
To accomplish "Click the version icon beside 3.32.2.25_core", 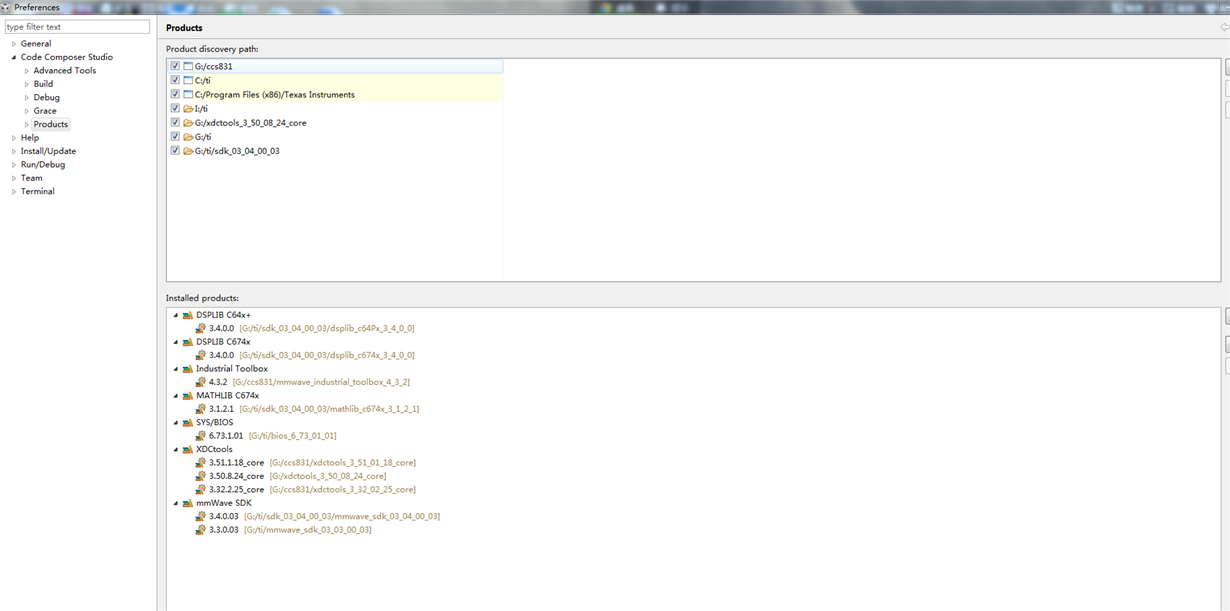I will 201,490.
